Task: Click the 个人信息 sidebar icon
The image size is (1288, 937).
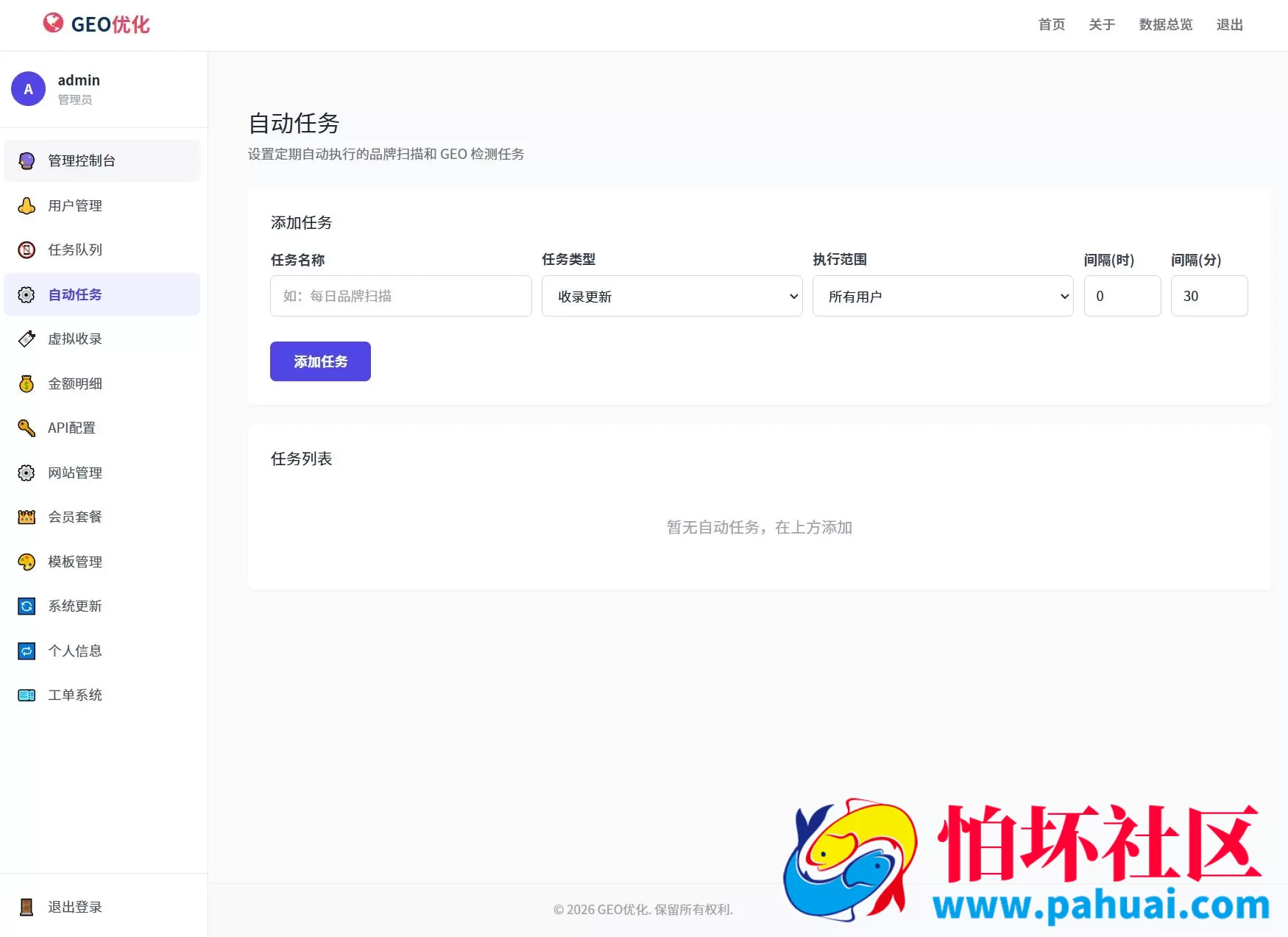Action: coord(26,651)
